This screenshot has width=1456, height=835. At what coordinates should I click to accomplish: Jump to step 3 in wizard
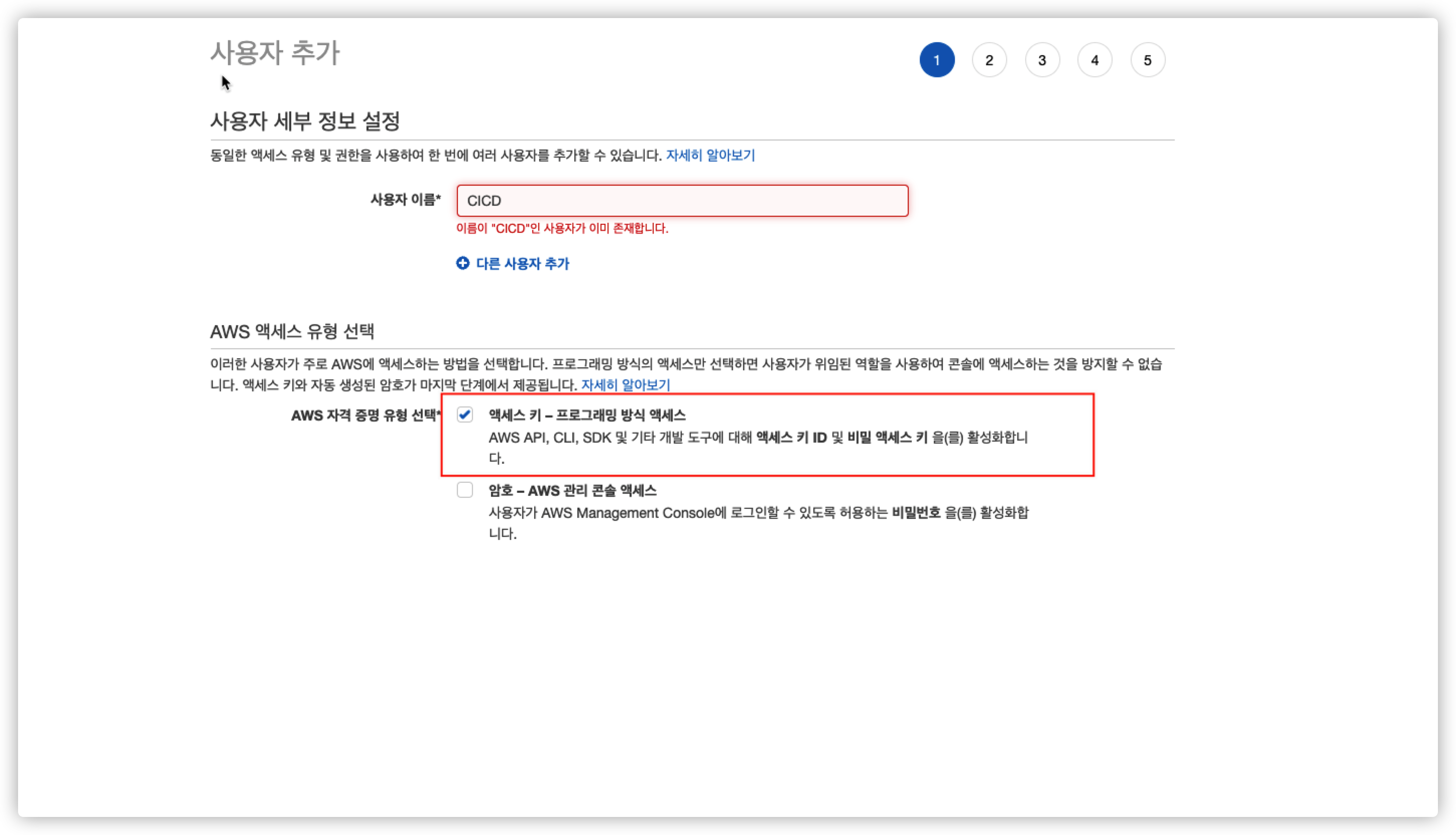[x=1042, y=60]
